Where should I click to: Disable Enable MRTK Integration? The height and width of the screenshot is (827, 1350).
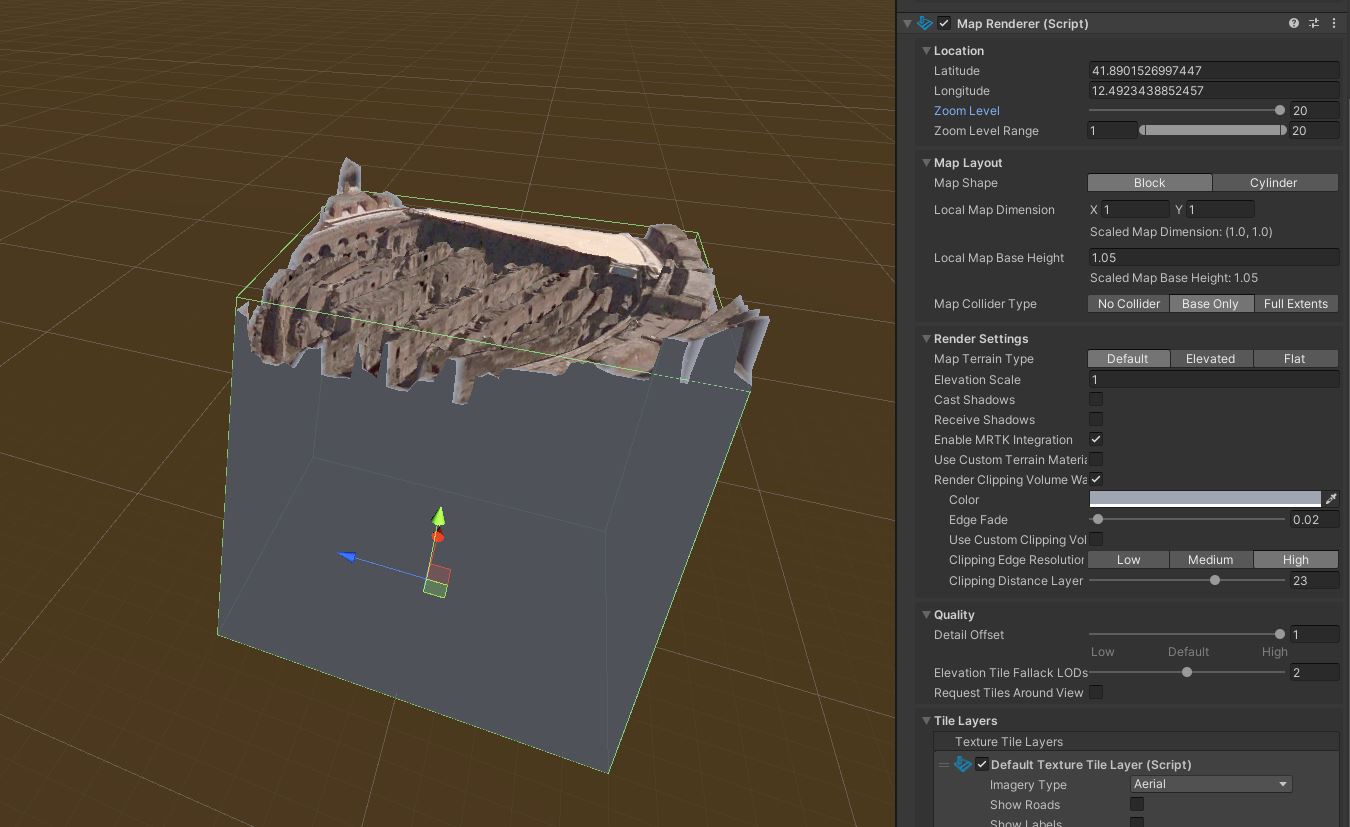pos(1096,439)
